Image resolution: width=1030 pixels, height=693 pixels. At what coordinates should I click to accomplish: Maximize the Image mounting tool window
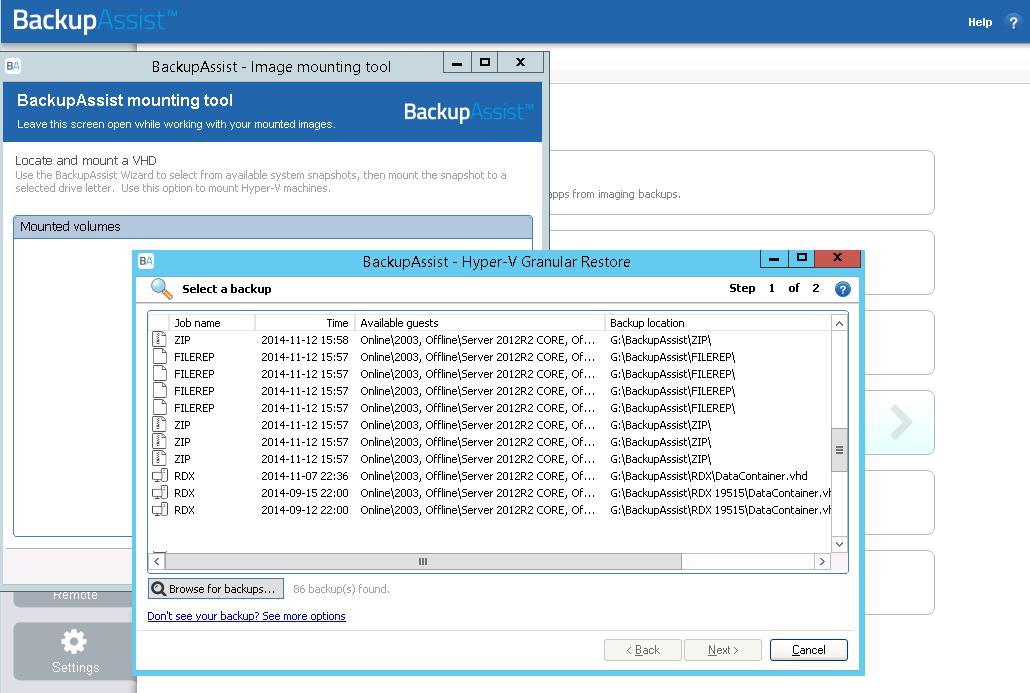pyautogui.click(x=485, y=62)
